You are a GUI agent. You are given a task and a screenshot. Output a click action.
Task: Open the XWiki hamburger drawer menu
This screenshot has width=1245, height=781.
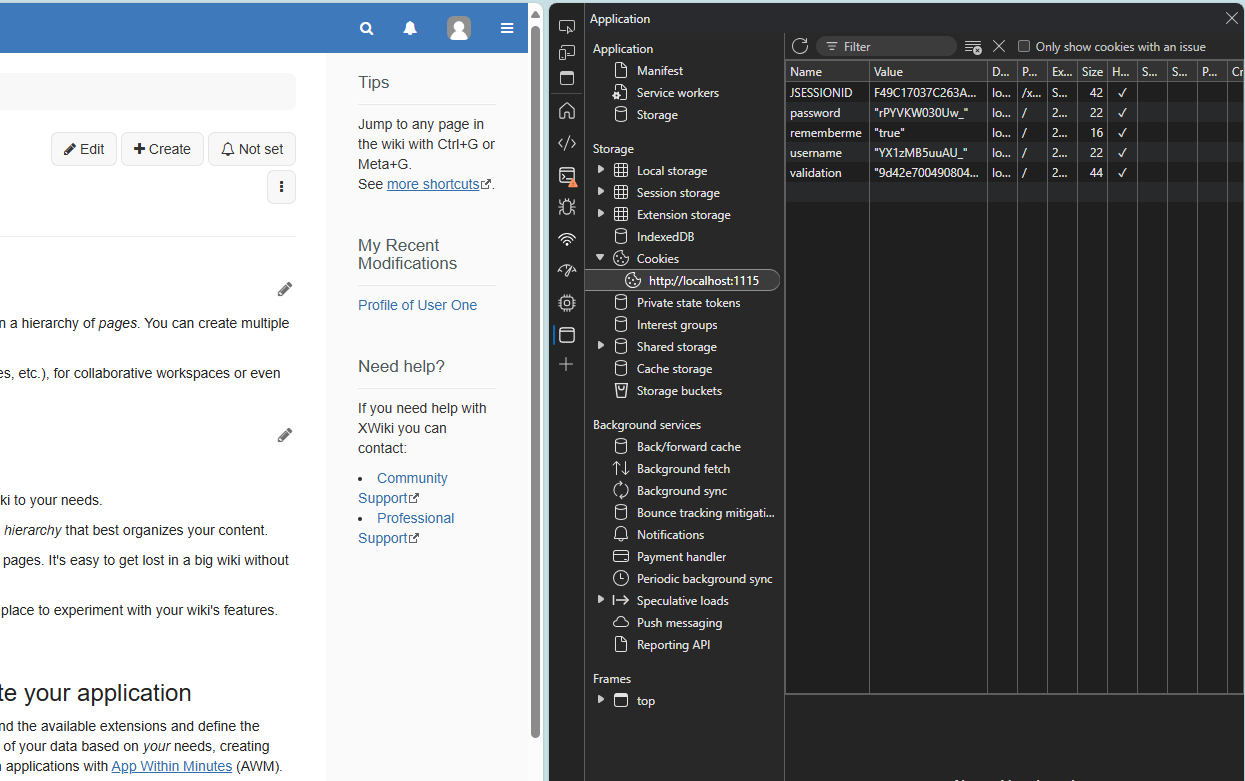[507, 29]
